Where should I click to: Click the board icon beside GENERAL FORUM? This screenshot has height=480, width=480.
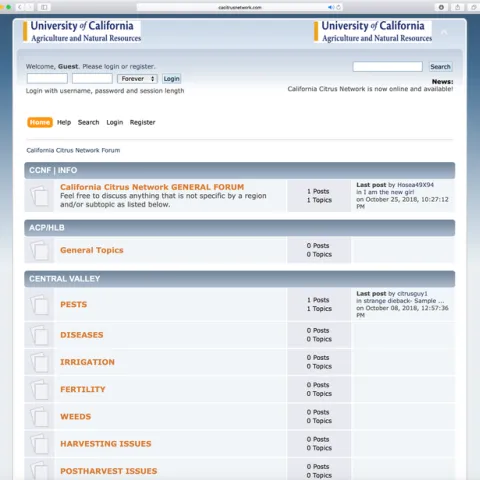(39, 196)
